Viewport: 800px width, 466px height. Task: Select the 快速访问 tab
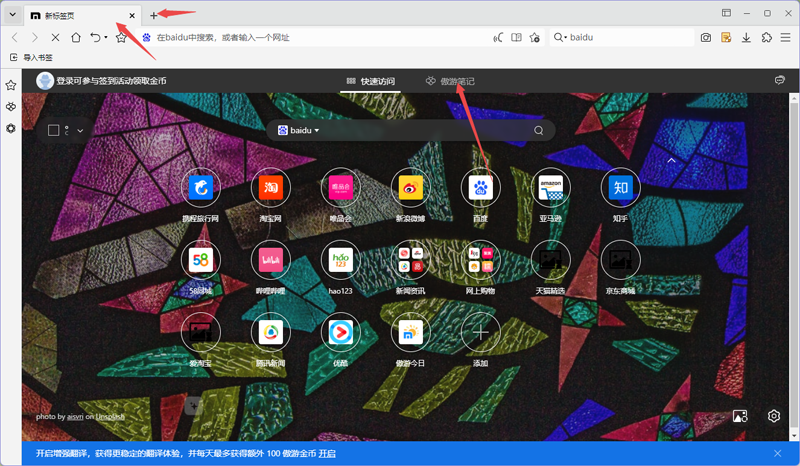(370, 81)
